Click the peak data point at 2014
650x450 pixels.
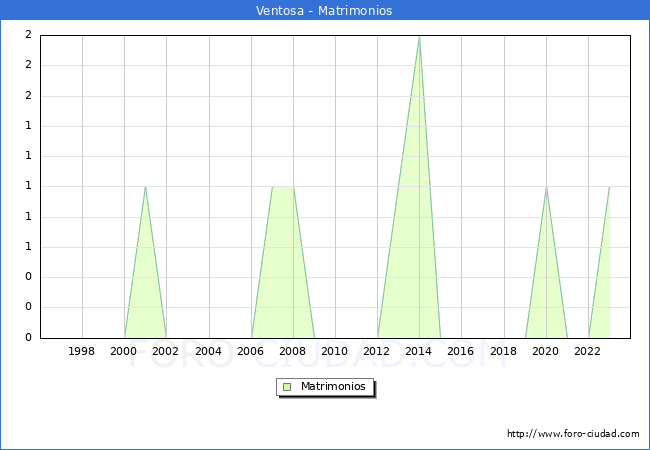point(419,36)
